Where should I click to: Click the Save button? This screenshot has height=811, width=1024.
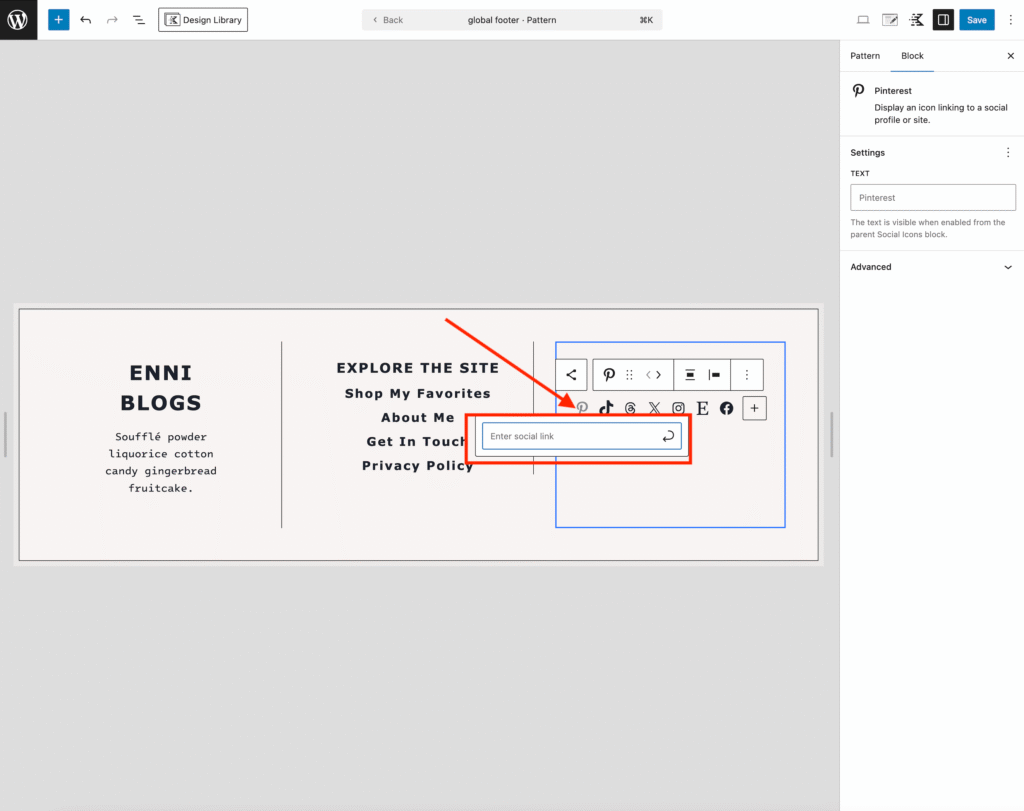[x=976, y=20]
